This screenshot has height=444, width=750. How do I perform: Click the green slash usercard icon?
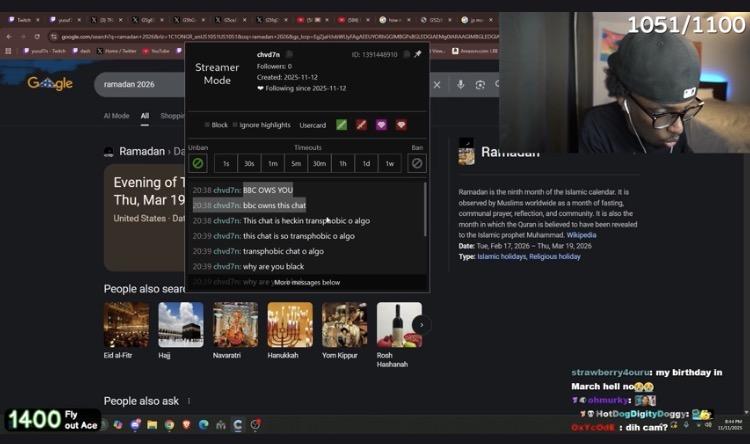coord(341,125)
